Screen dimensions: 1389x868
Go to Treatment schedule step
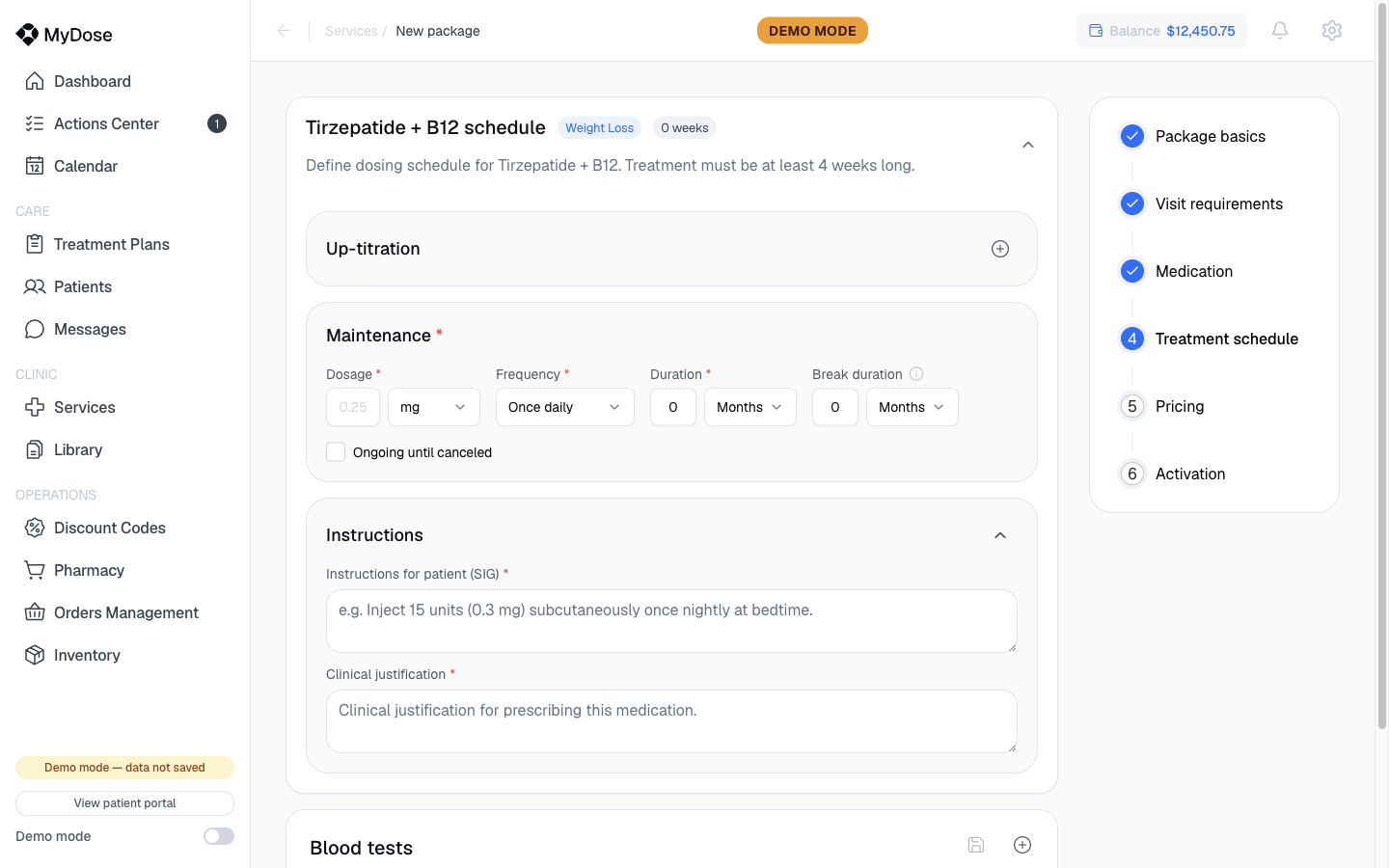click(x=1227, y=339)
